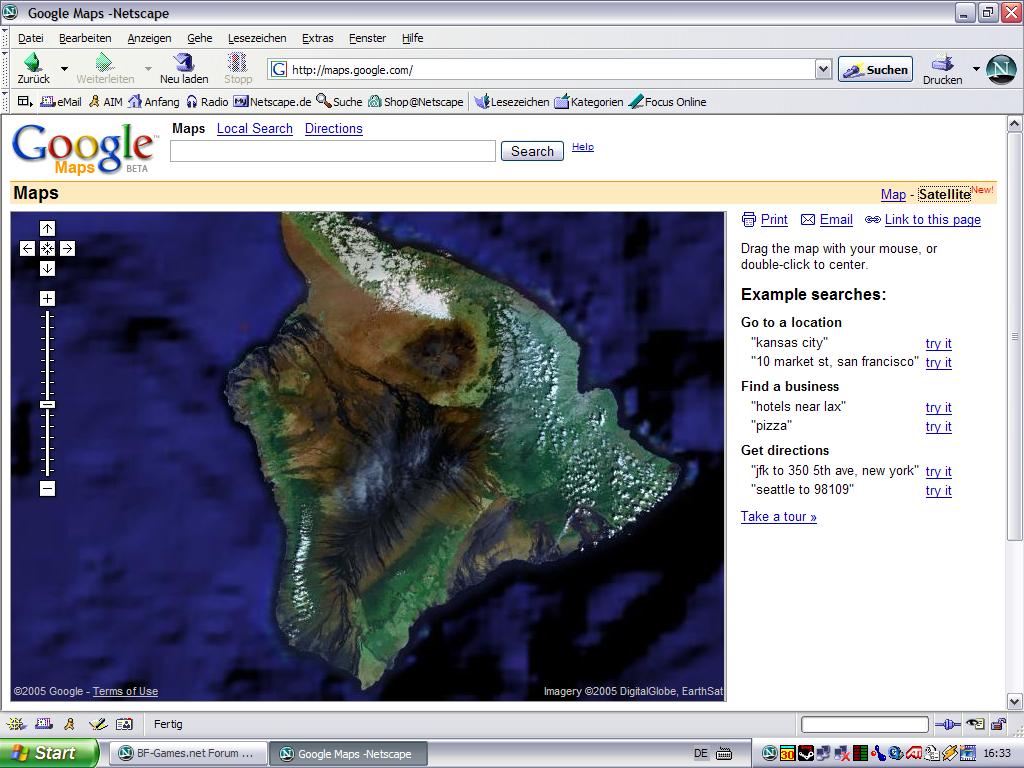The image size is (1024, 768).
Task: Click the site icon in the address bar
Action: point(279,69)
